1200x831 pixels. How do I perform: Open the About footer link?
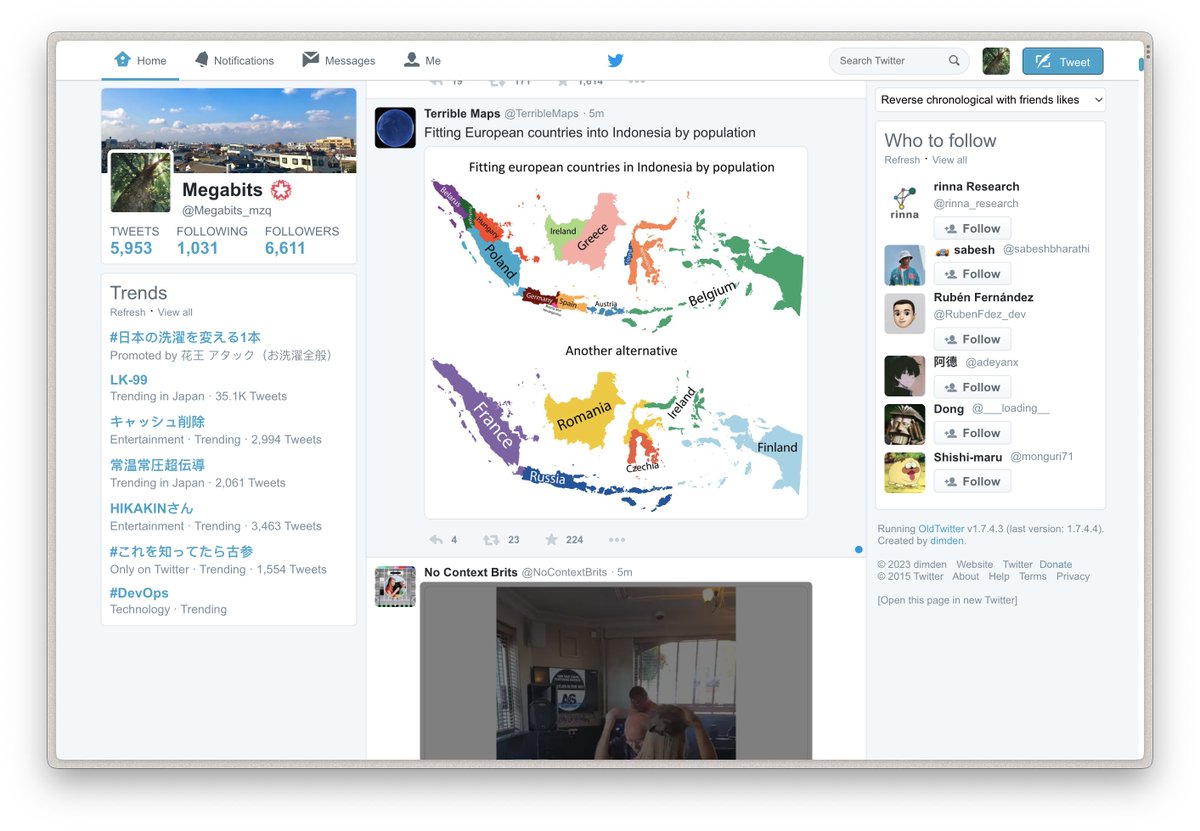tap(966, 577)
